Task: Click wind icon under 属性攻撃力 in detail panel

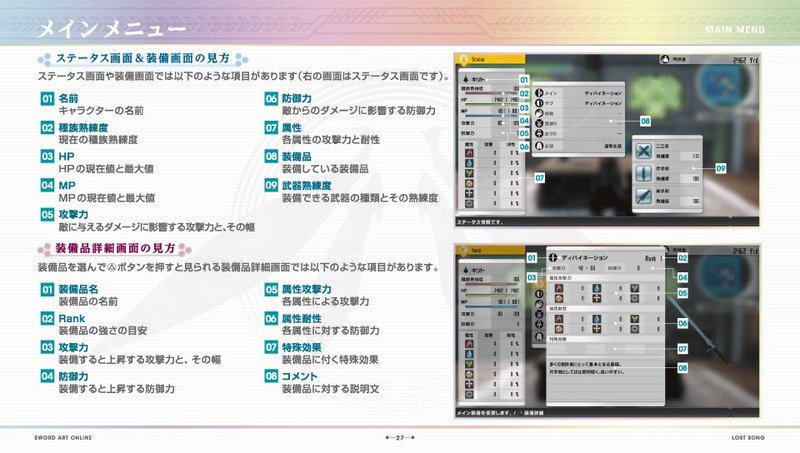Action: 634,288
